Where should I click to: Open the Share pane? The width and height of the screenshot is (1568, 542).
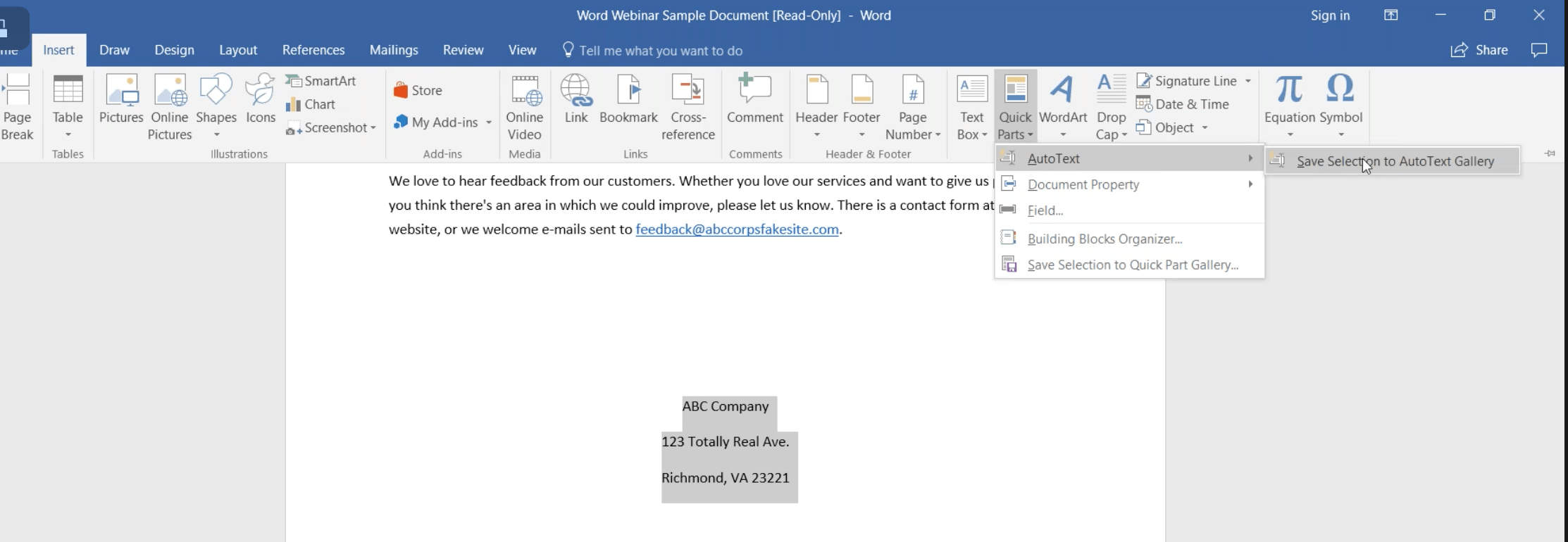[x=1479, y=50]
